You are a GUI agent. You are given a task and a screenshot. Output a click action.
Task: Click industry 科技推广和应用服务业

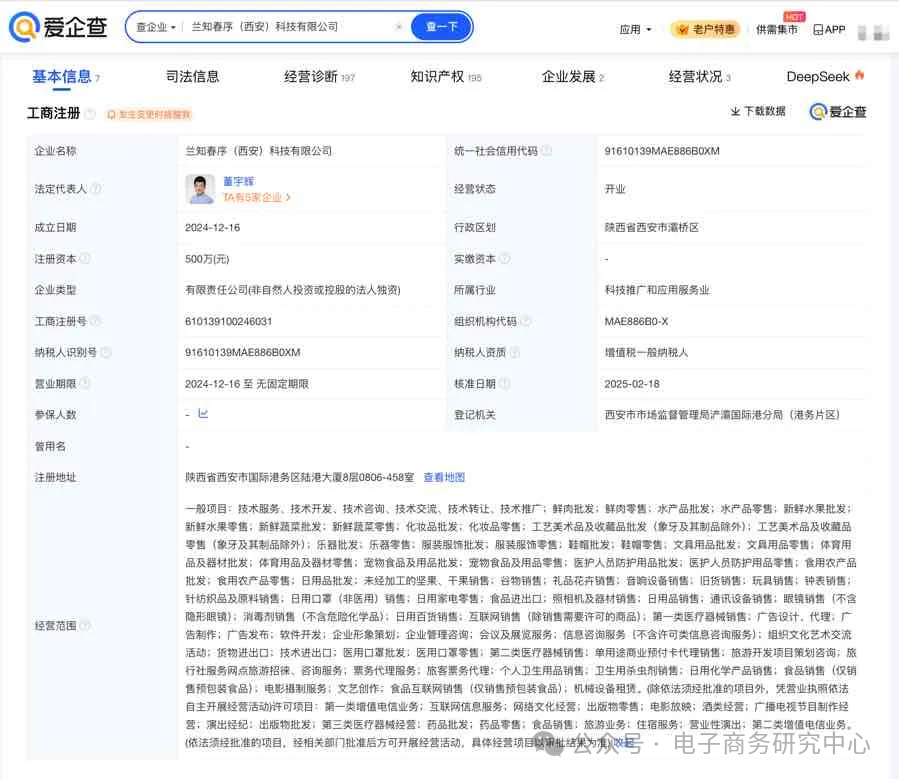[x=657, y=290]
